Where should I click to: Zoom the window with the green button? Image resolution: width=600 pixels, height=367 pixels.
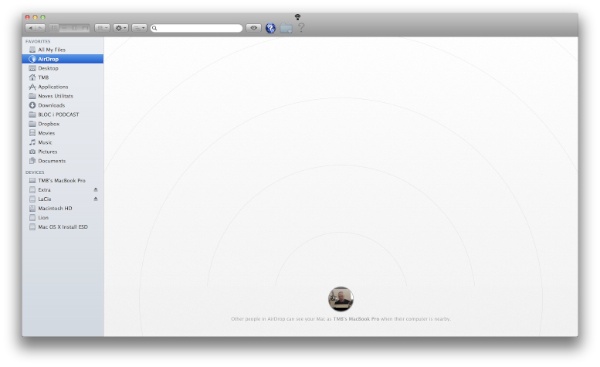pyautogui.click(x=43, y=17)
